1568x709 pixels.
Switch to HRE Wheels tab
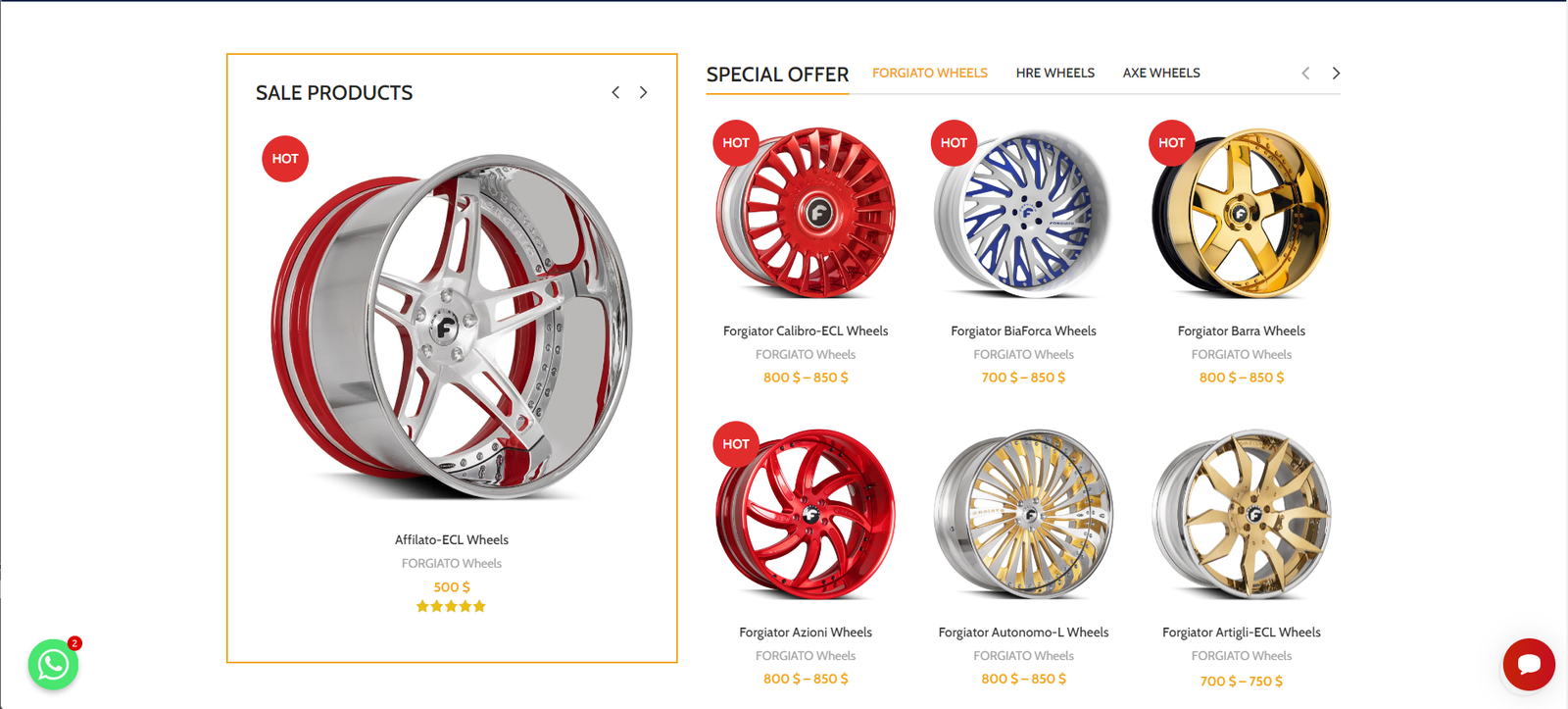(x=1055, y=74)
